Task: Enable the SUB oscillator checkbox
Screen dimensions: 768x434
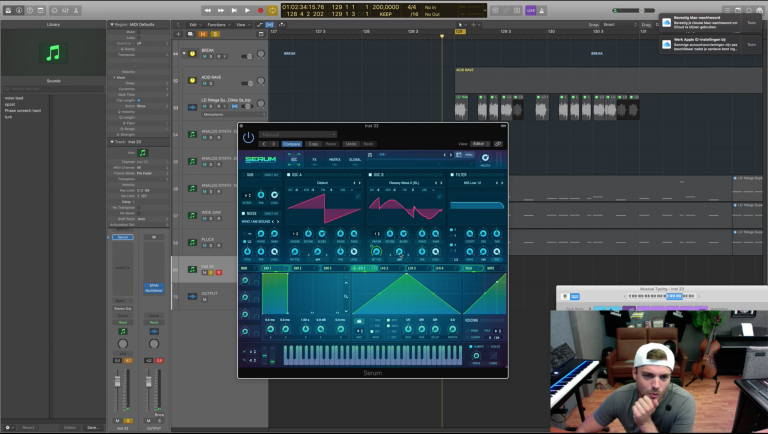Action: tap(243, 175)
